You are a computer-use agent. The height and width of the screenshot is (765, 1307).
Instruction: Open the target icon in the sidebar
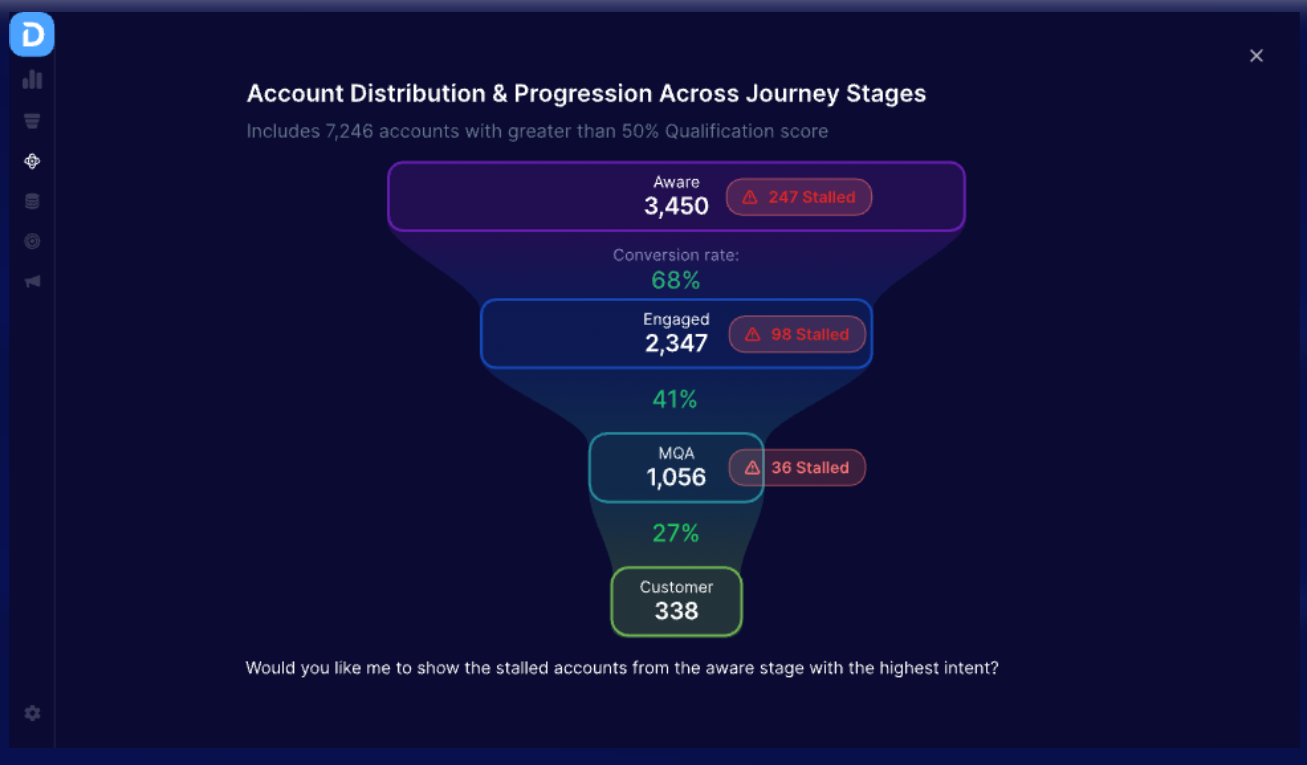tap(32, 241)
